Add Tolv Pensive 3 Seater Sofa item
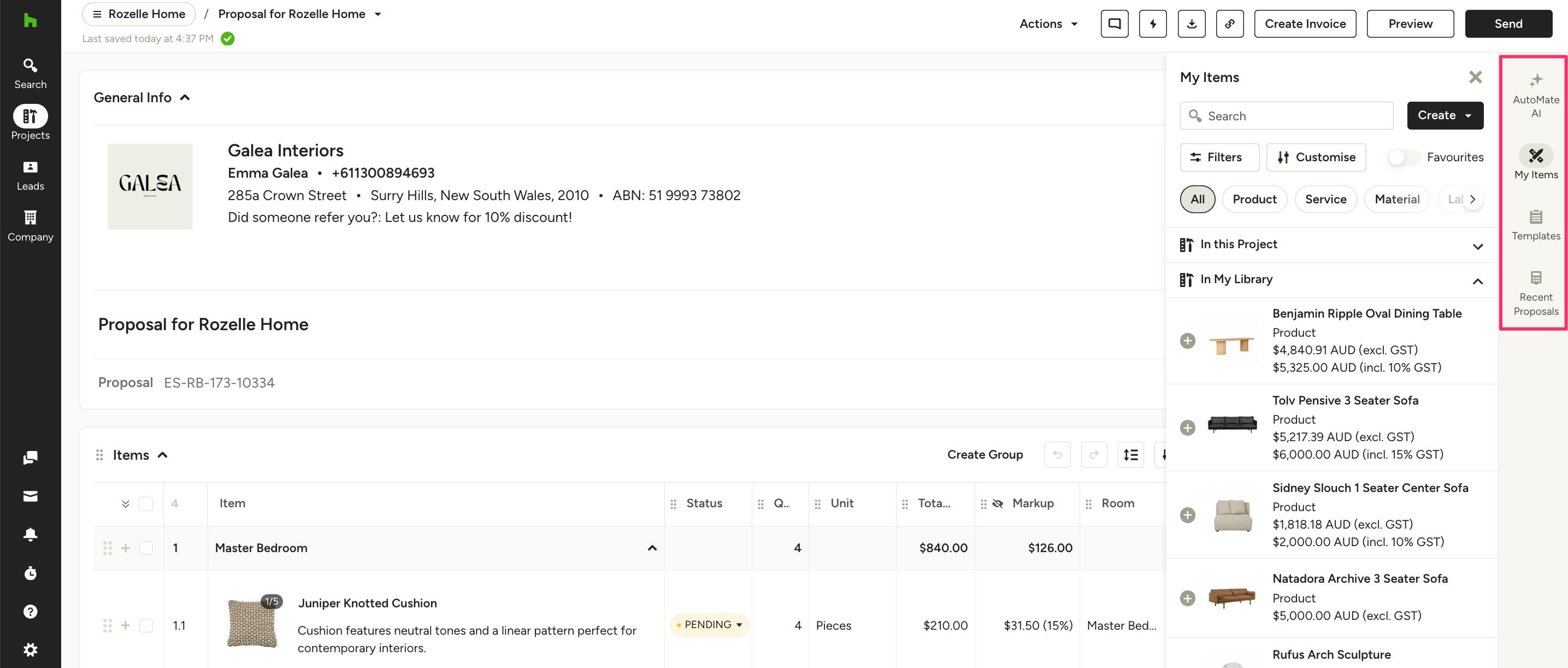 [1187, 427]
